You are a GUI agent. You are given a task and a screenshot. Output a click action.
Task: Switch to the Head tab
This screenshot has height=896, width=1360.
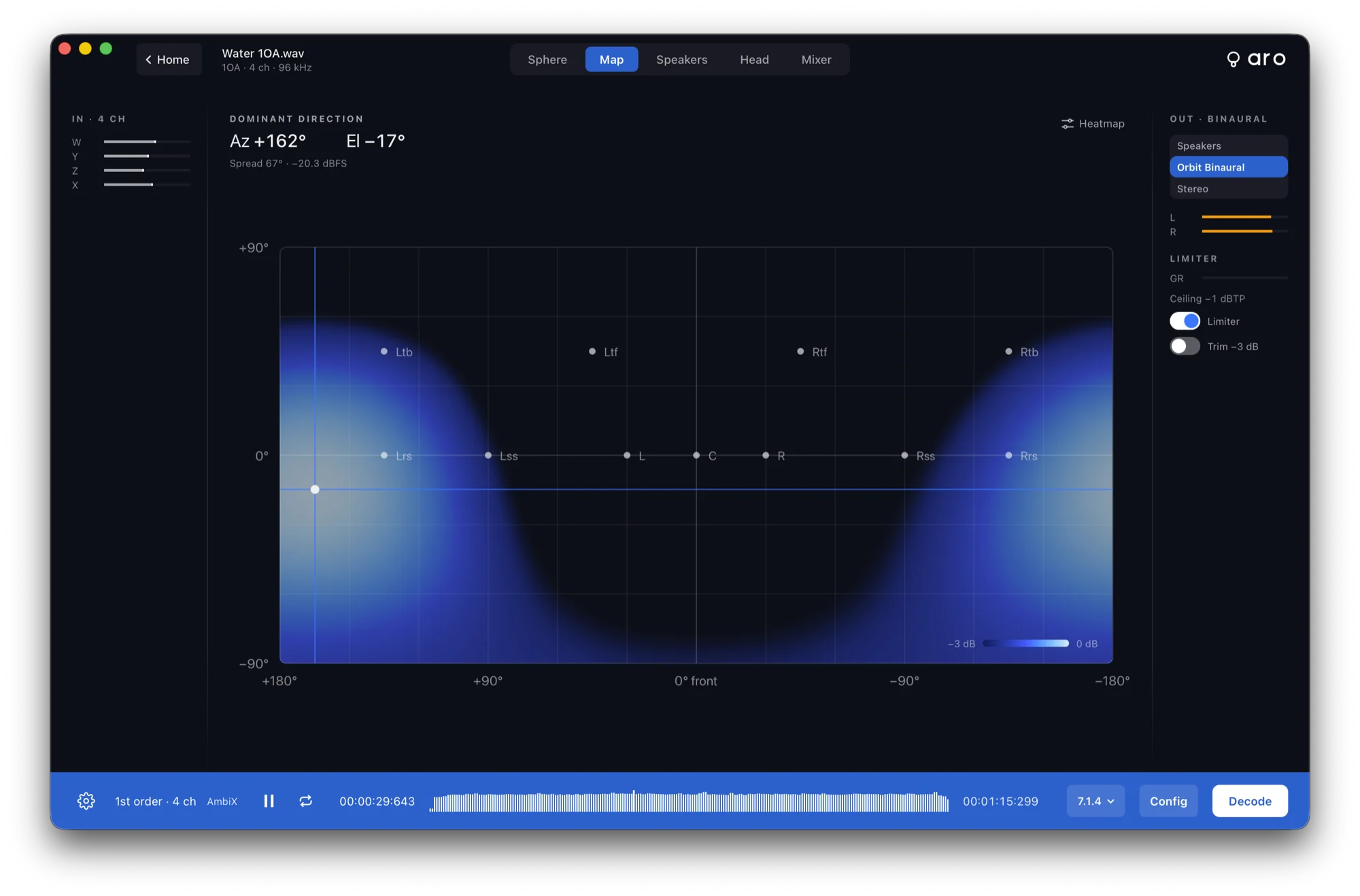(754, 59)
